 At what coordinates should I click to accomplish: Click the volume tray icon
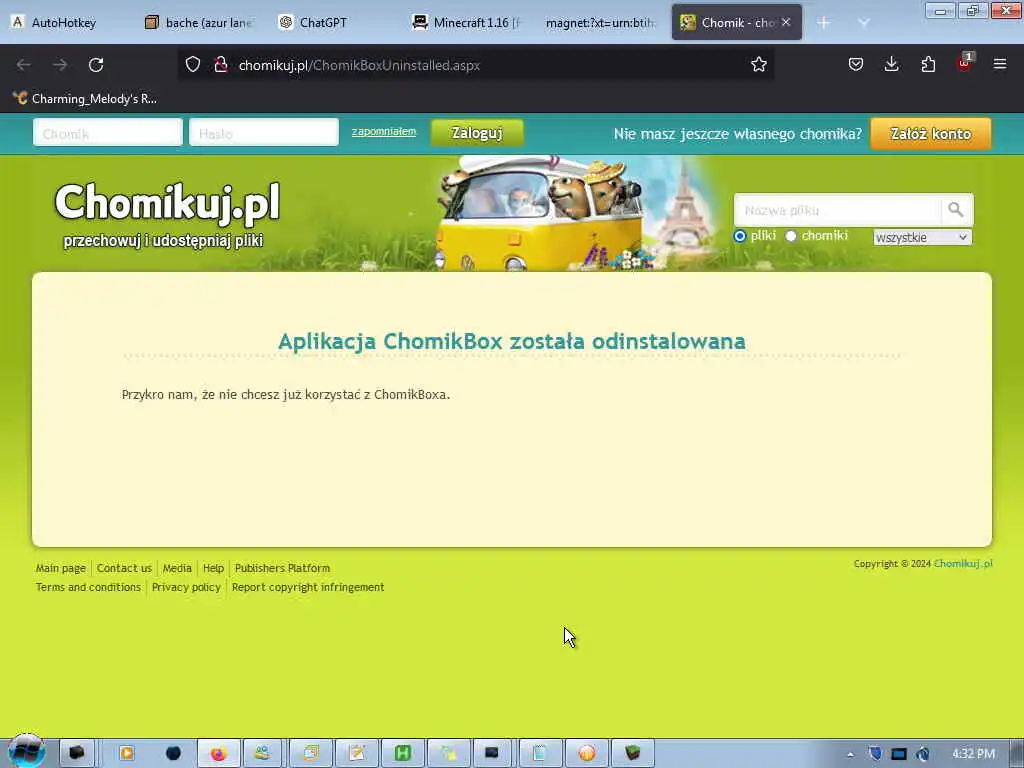coord(923,754)
